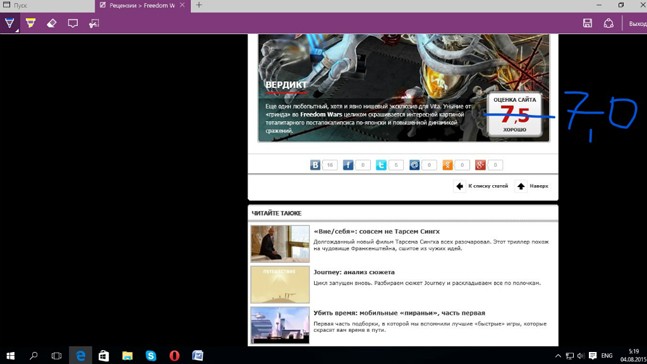647x364 pixels.
Task: Exit web note mode via Выход
Action: click(x=638, y=24)
